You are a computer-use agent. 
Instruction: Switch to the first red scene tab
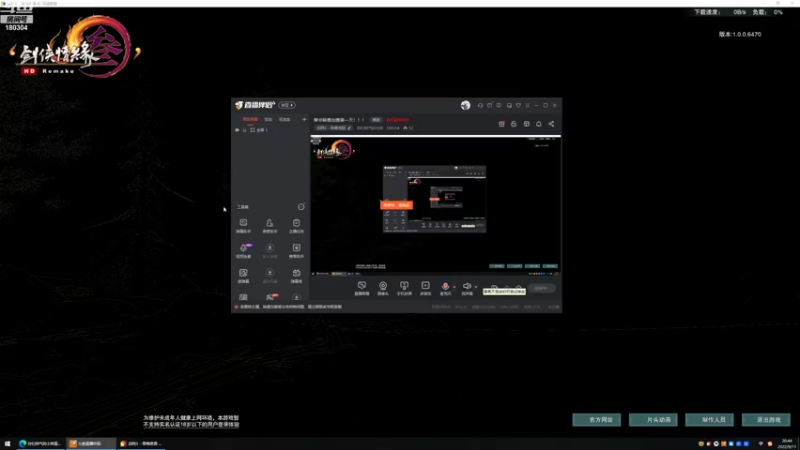point(250,119)
